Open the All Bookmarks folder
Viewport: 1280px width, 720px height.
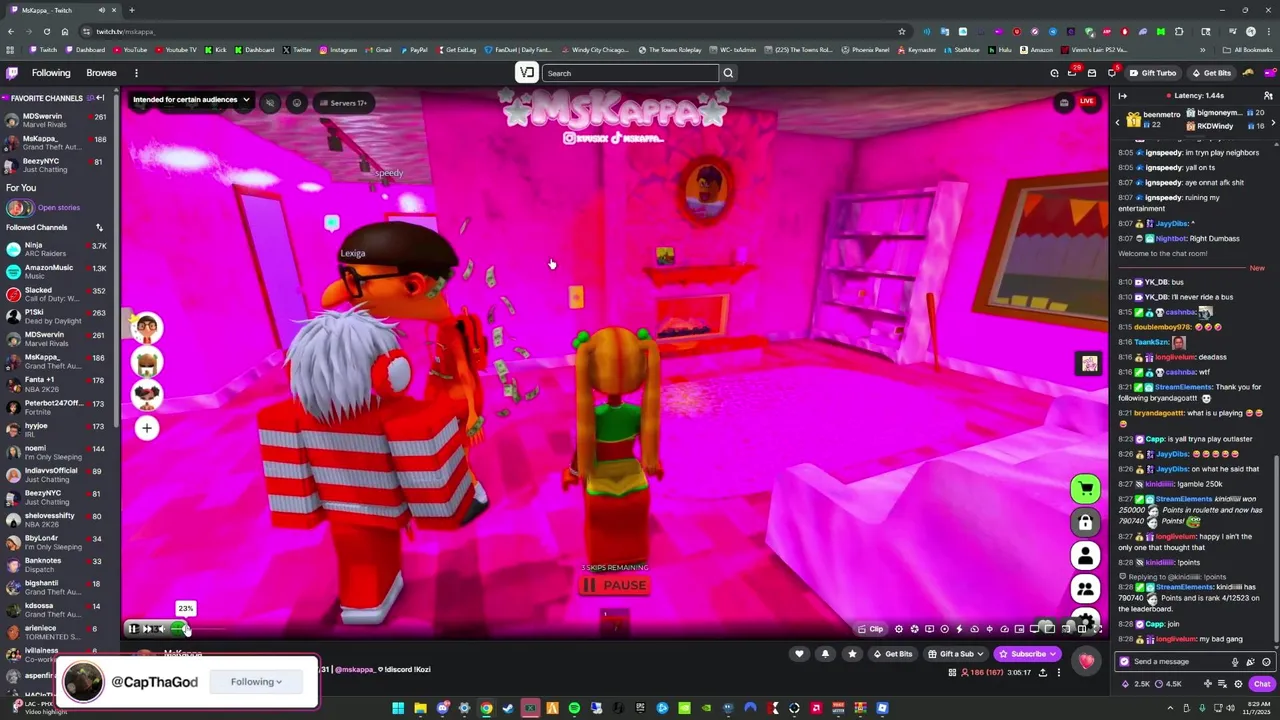click(x=1247, y=50)
